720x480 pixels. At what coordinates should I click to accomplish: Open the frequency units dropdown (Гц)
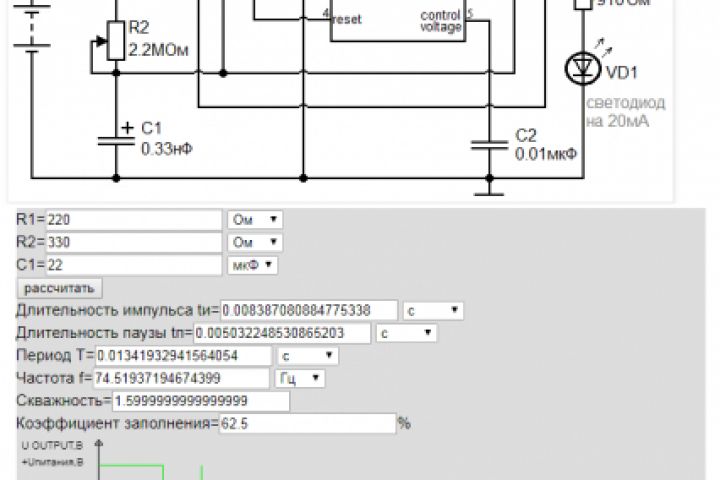coord(300,378)
